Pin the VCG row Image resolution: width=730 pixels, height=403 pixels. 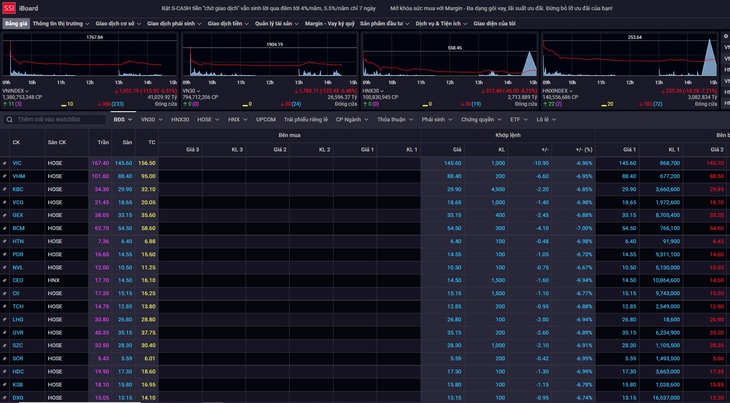5,202
